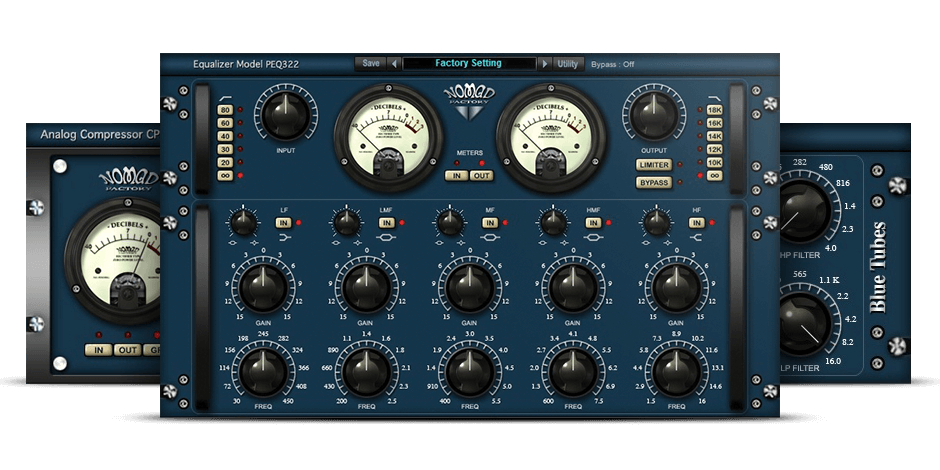
Task: Click the HMF FREQ knob
Action: tap(573, 372)
